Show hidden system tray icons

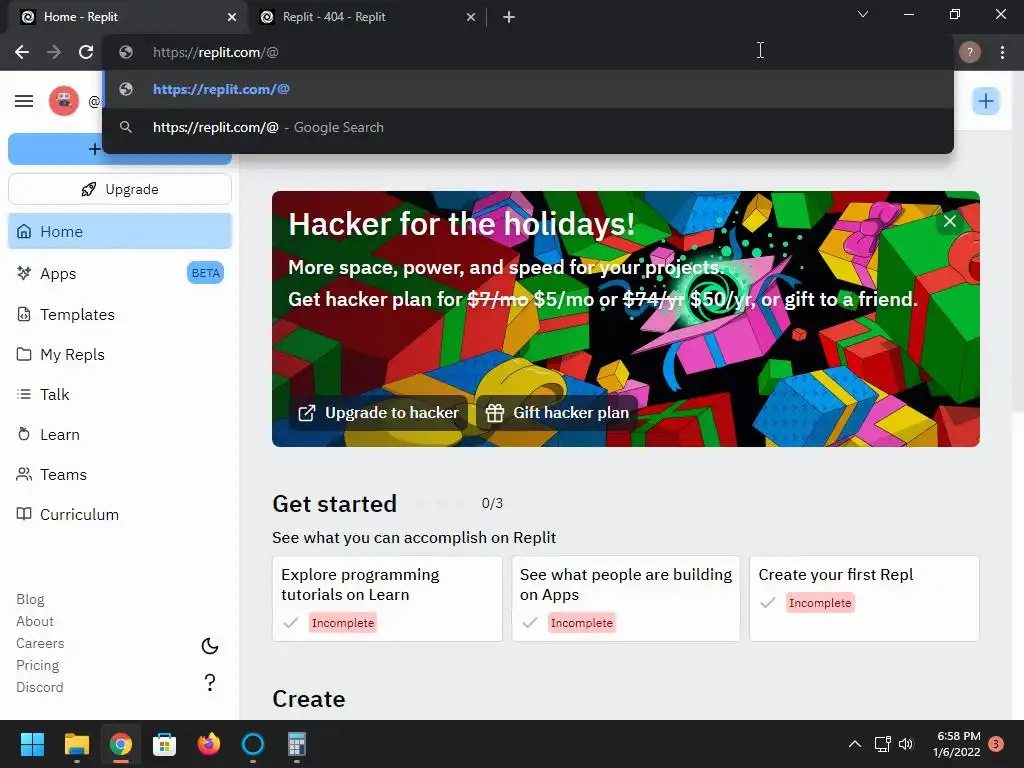point(854,744)
